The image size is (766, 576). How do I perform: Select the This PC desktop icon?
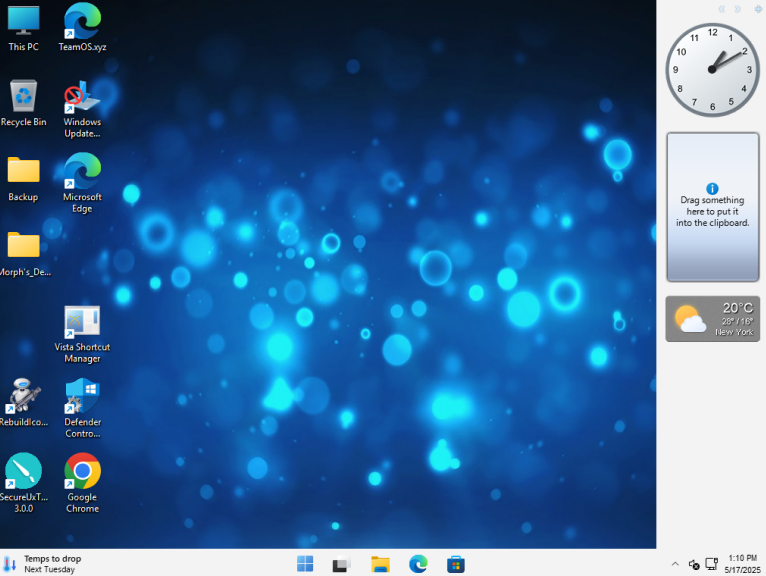23,27
